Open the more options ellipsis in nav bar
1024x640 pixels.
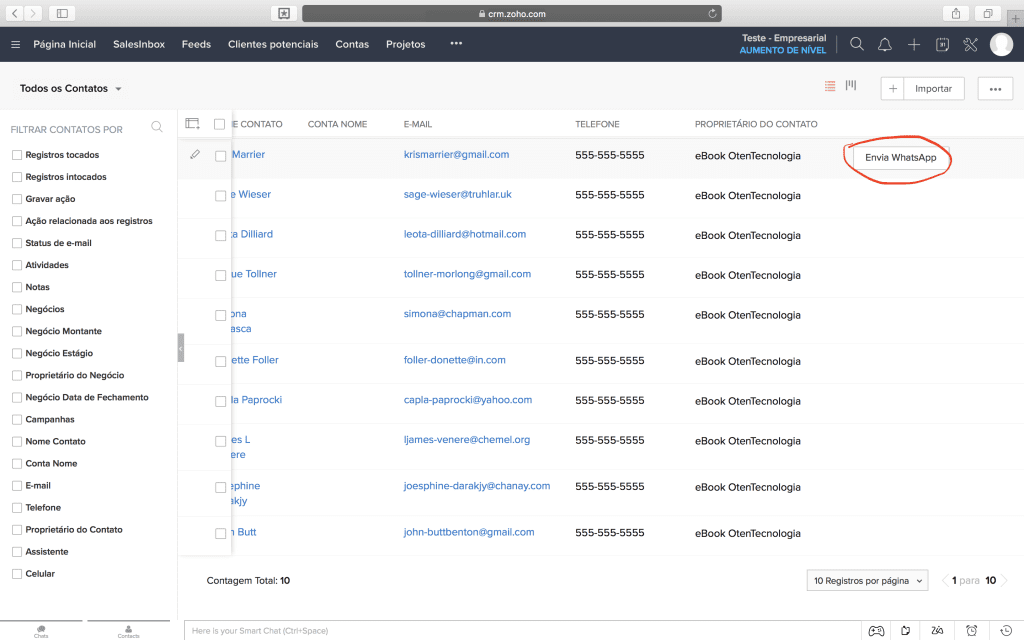(456, 44)
